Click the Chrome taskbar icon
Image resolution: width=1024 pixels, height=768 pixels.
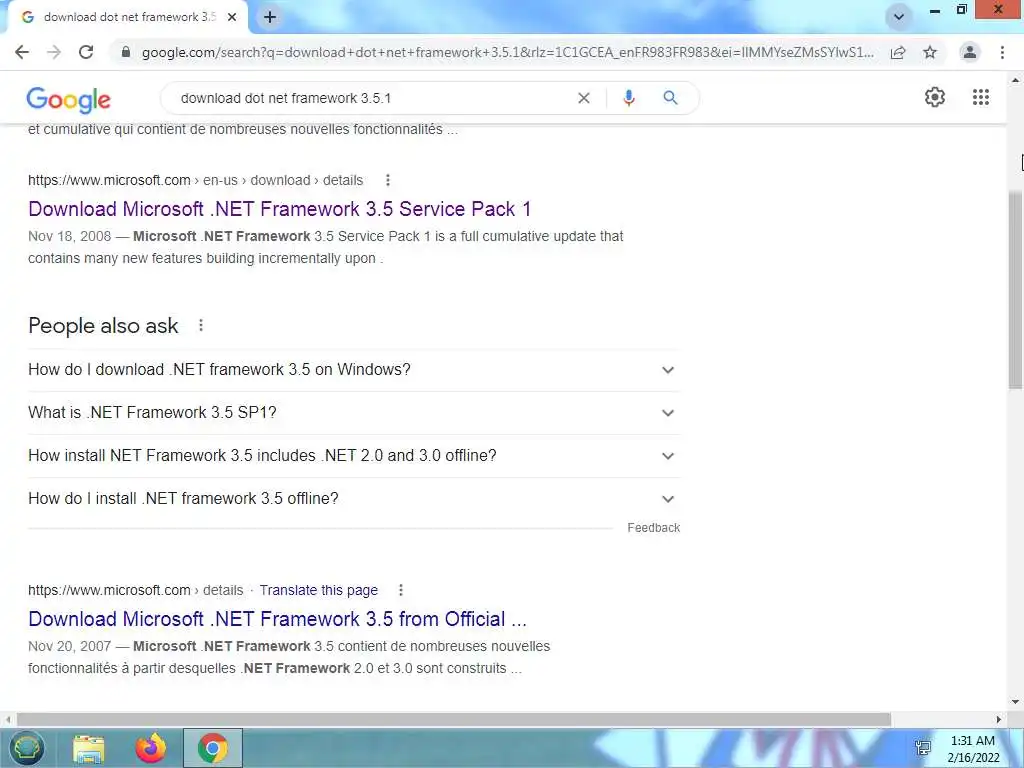click(x=213, y=748)
